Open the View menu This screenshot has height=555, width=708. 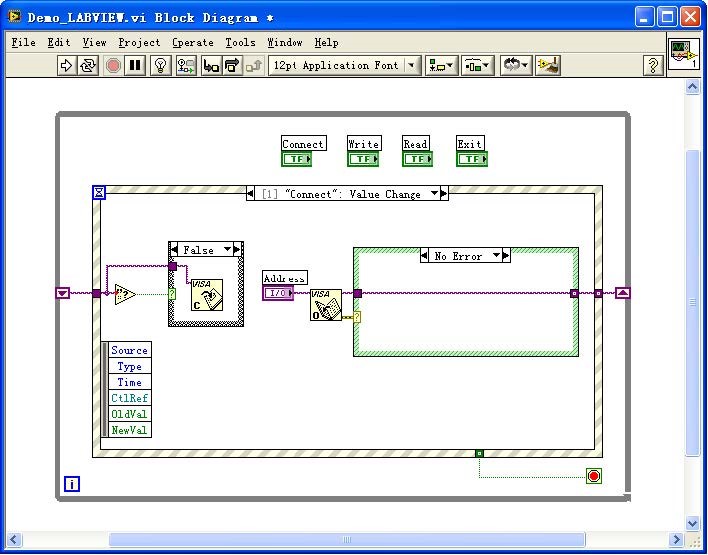pyautogui.click(x=94, y=42)
